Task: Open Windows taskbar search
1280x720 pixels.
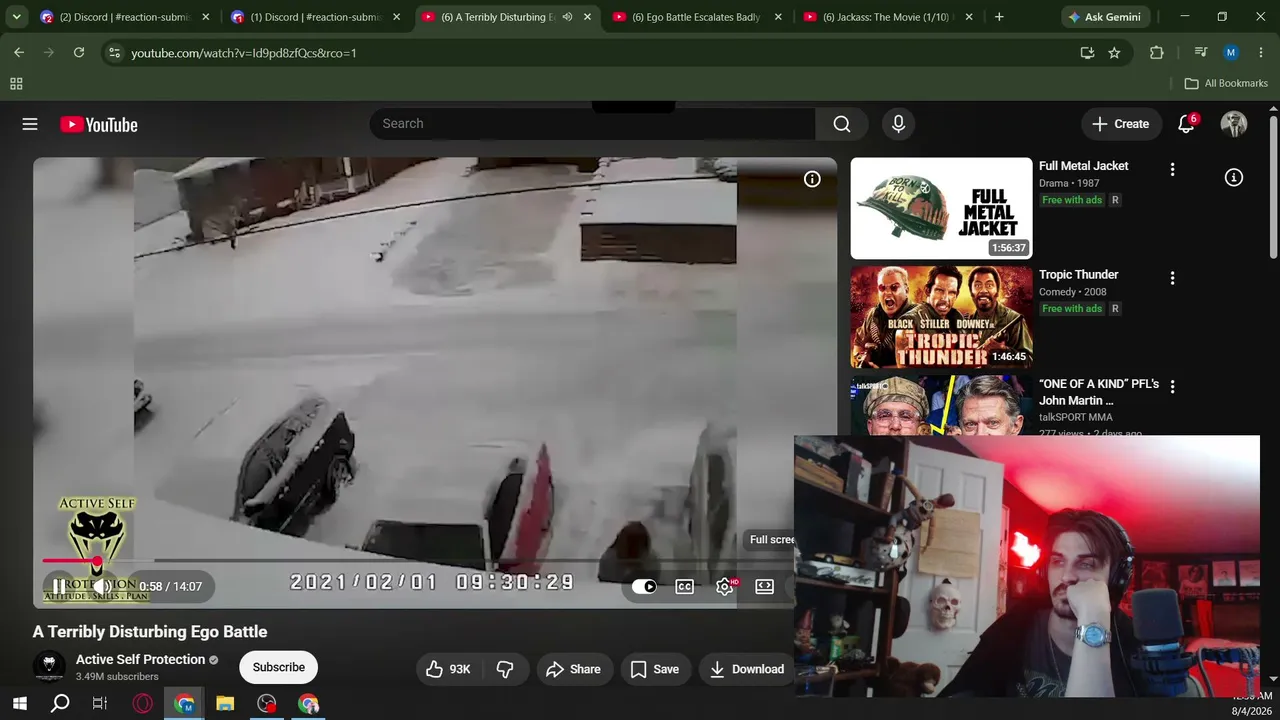Action: click(60, 704)
